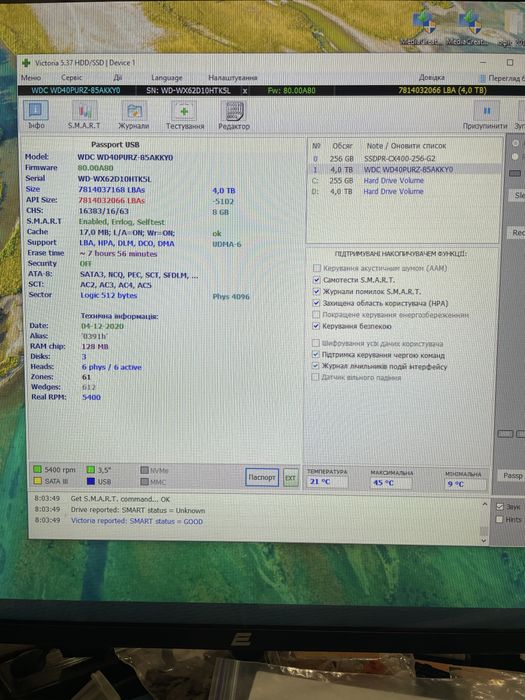Click the minimum temperature 9 °C field
The image size is (525, 700).
coord(465,484)
